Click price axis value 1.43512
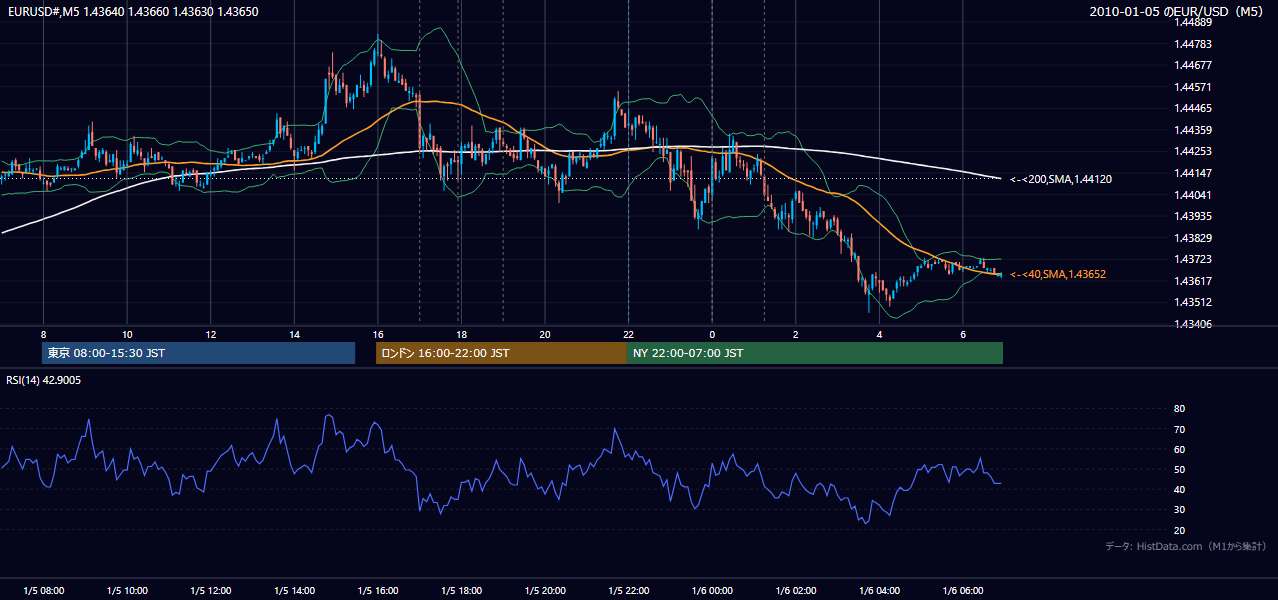The height and width of the screenshot is (600, 1278). (1193, 302)
